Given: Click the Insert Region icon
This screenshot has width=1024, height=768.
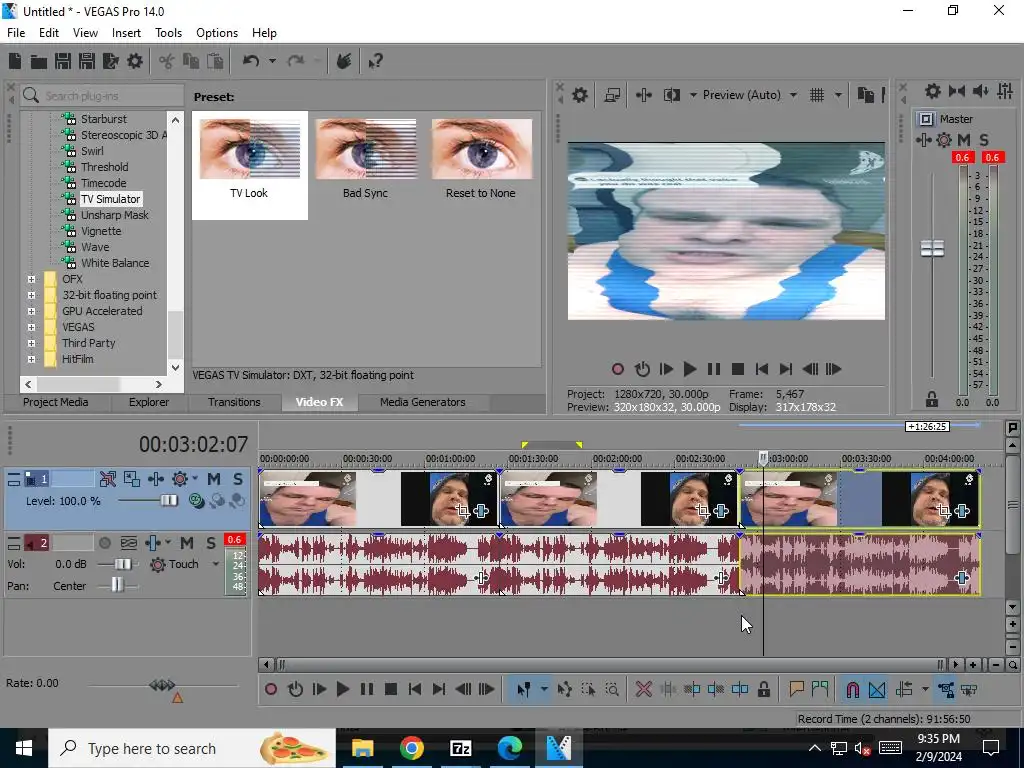Looking at the screenshot, I should (820, 689).
